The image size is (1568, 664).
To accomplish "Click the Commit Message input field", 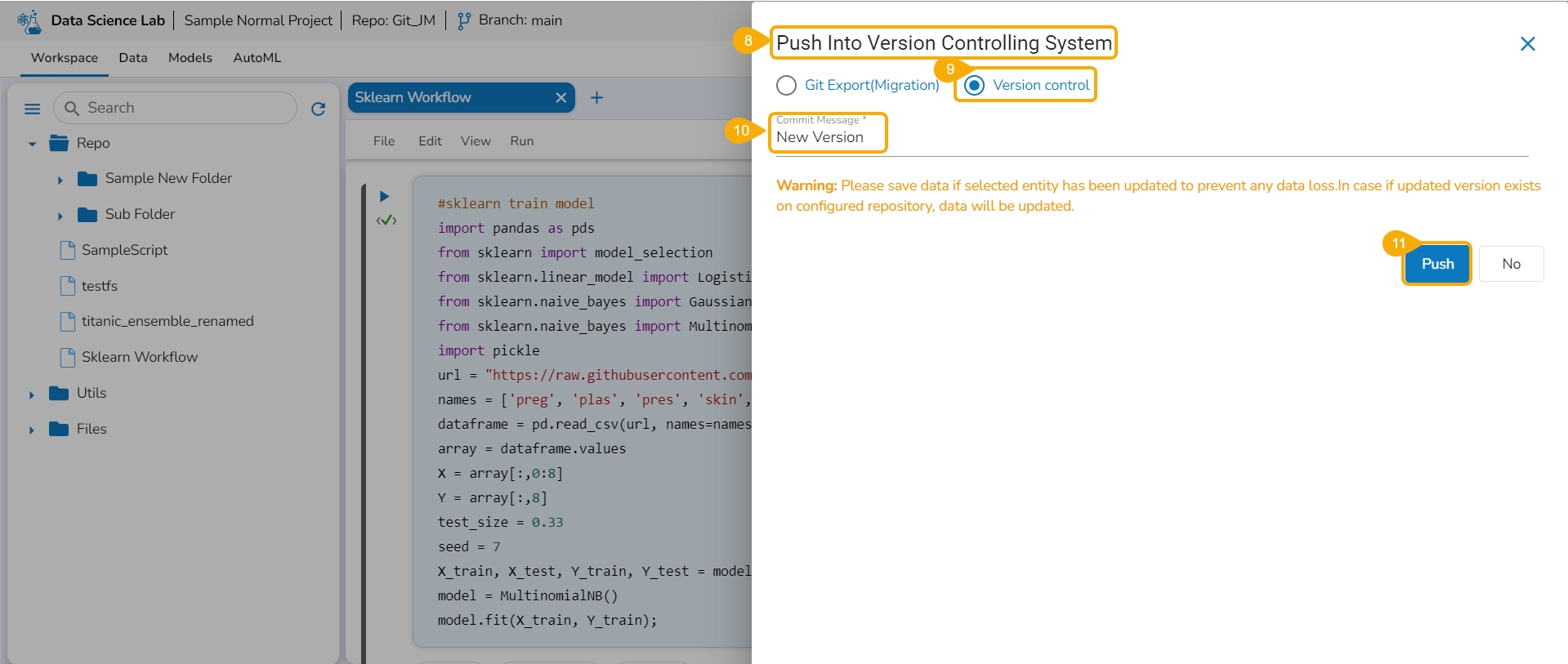I will pyautogui.click(x=1144, y=138).
